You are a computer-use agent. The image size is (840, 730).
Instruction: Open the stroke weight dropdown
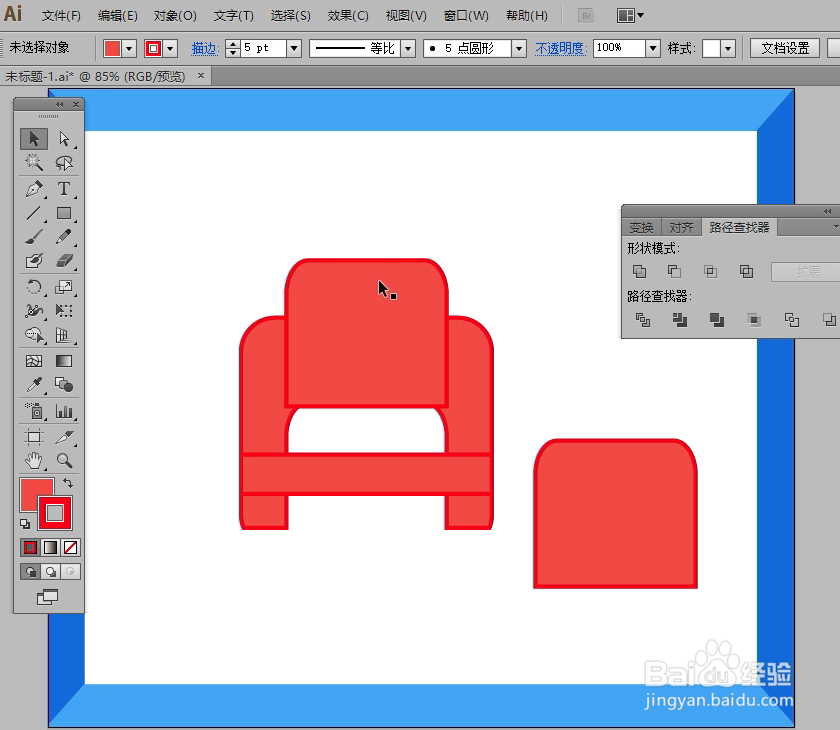(294, 48)
